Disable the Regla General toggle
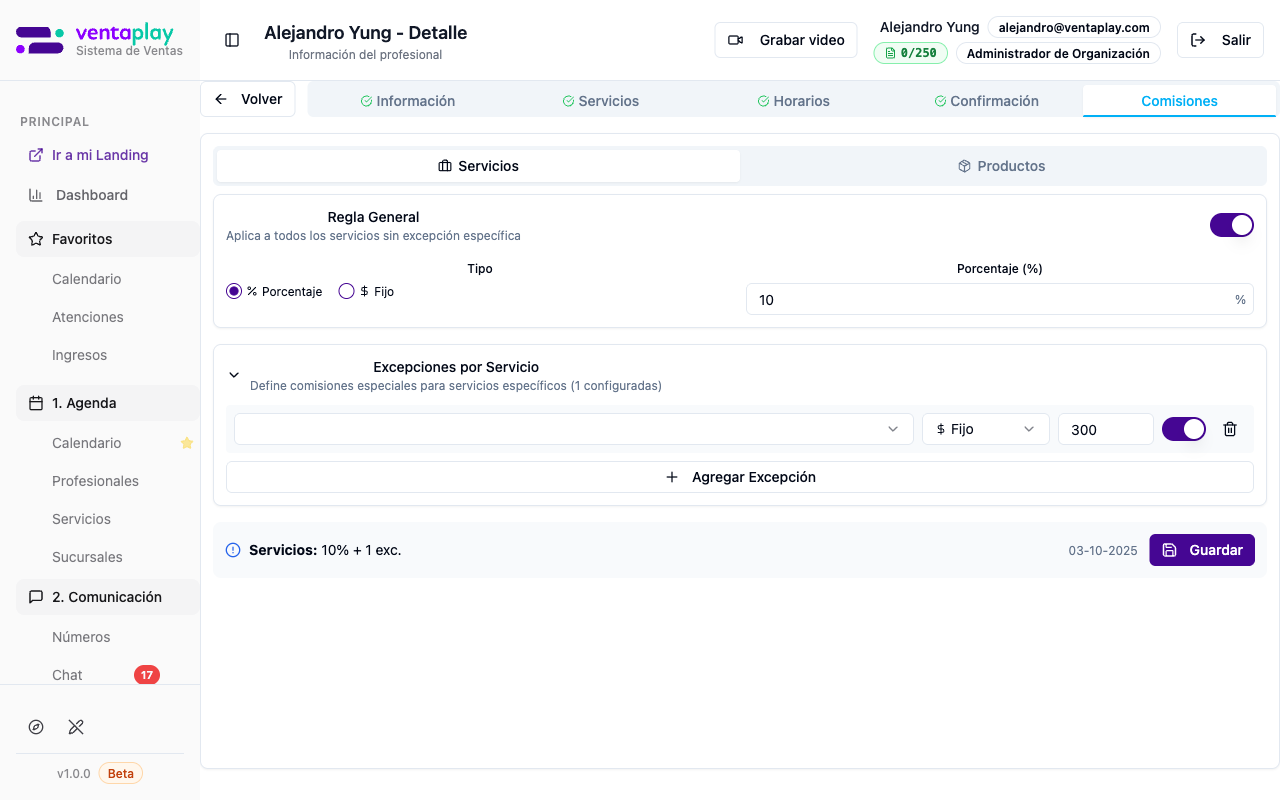 tap(1231, 225)
